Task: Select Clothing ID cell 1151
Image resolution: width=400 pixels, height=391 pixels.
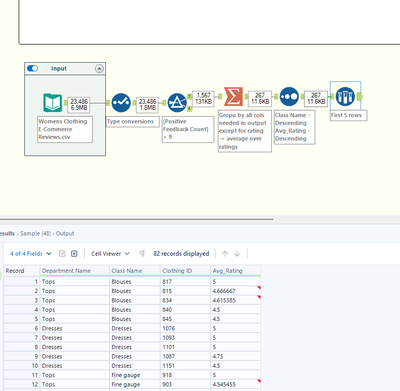Action: tap(185, 366)
